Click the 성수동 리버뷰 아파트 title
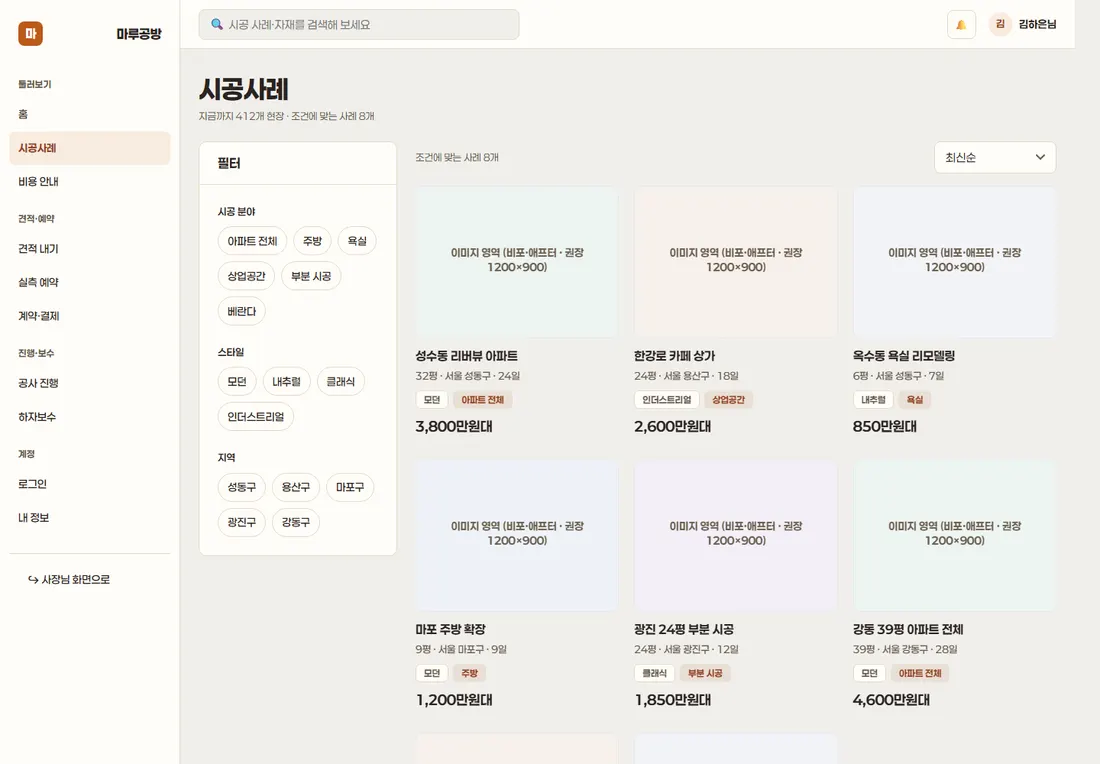 [x=467, y=356]
